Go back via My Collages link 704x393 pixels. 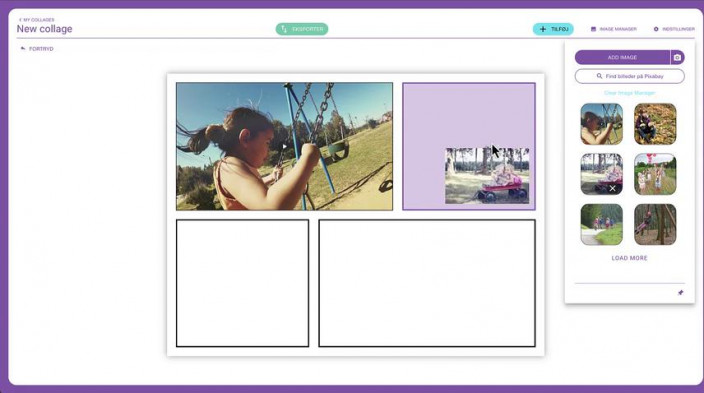point(36,20)
